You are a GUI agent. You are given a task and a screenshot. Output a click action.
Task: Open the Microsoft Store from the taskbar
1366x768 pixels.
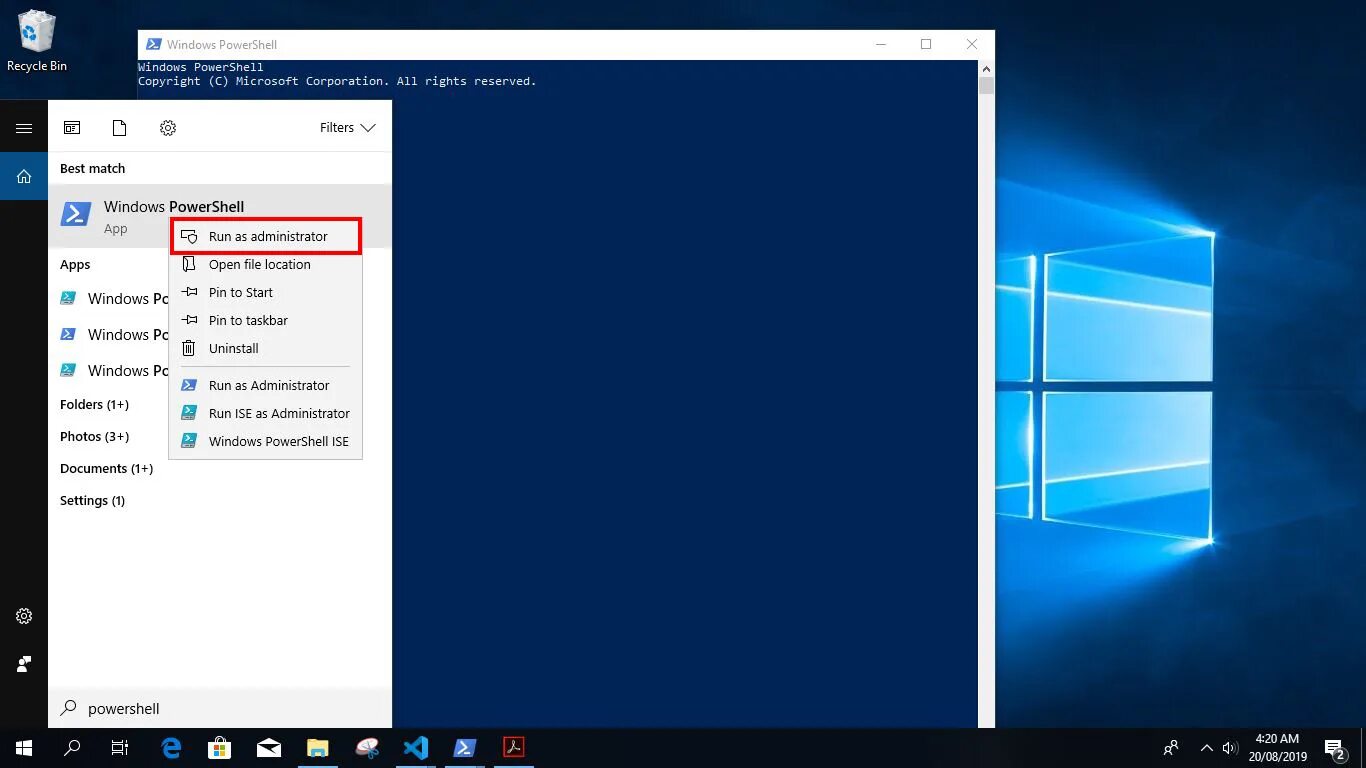(219, 747)
